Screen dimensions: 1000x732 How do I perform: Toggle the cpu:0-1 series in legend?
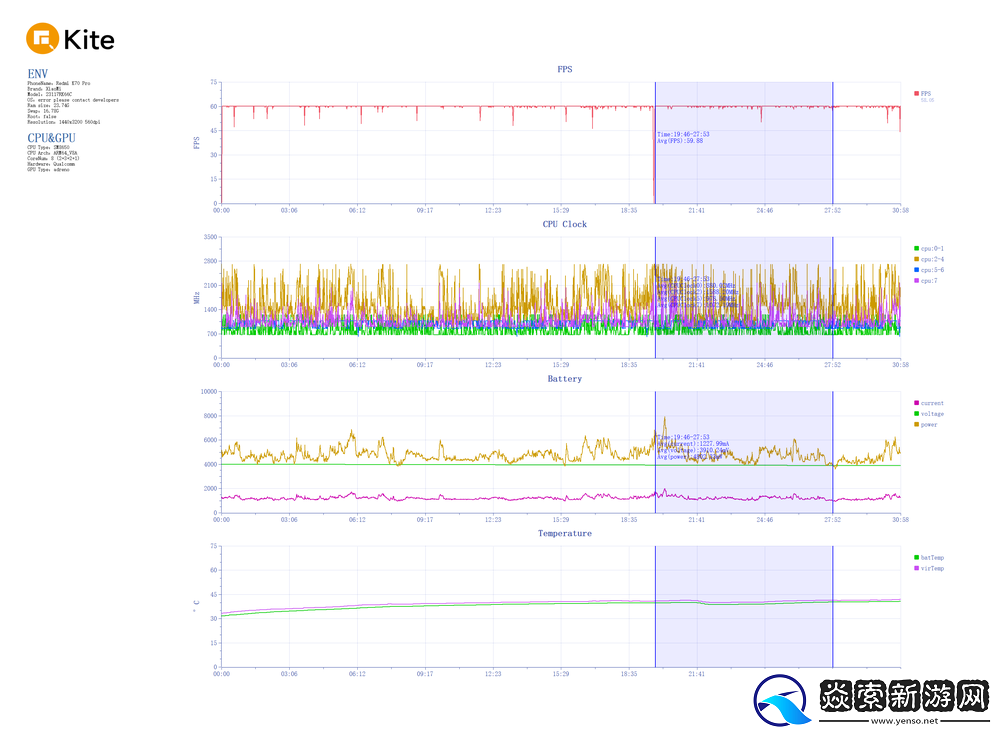[916, 248]
